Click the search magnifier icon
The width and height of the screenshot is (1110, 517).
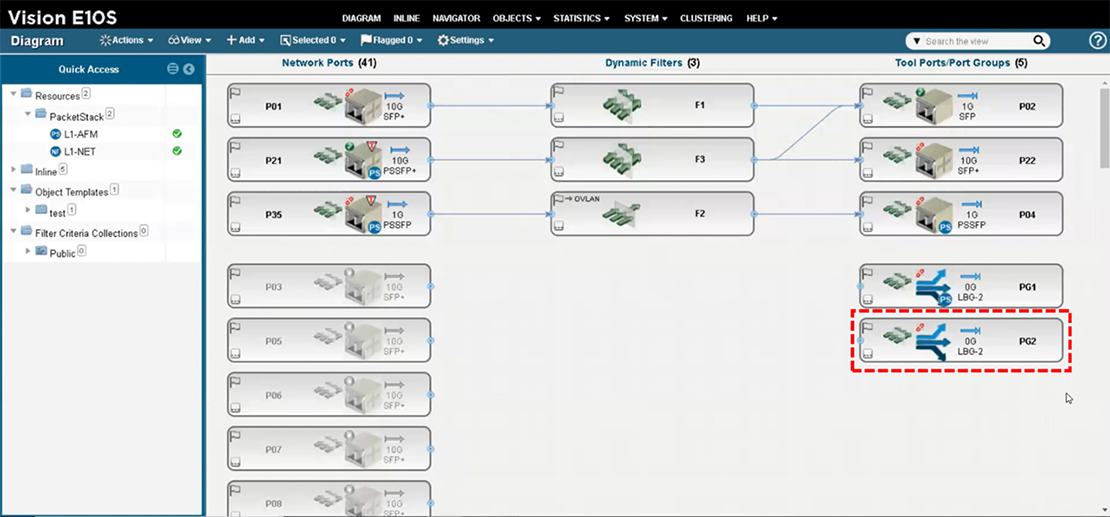pyautogui.click(x=1040, y=41)
